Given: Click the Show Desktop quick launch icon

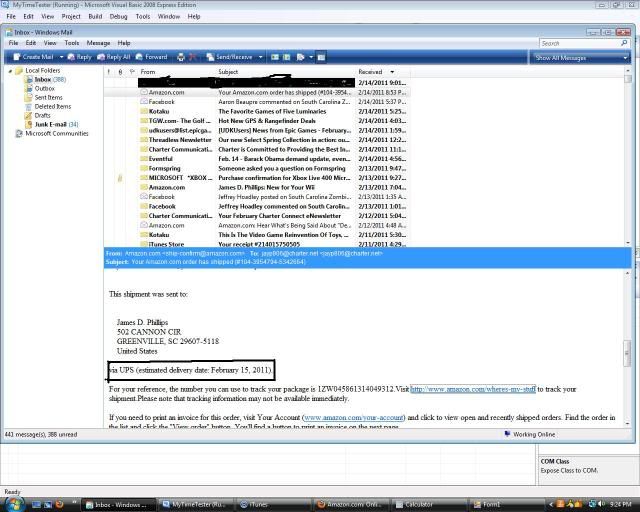Looking at the screenshot, I should tap(36, 505).
